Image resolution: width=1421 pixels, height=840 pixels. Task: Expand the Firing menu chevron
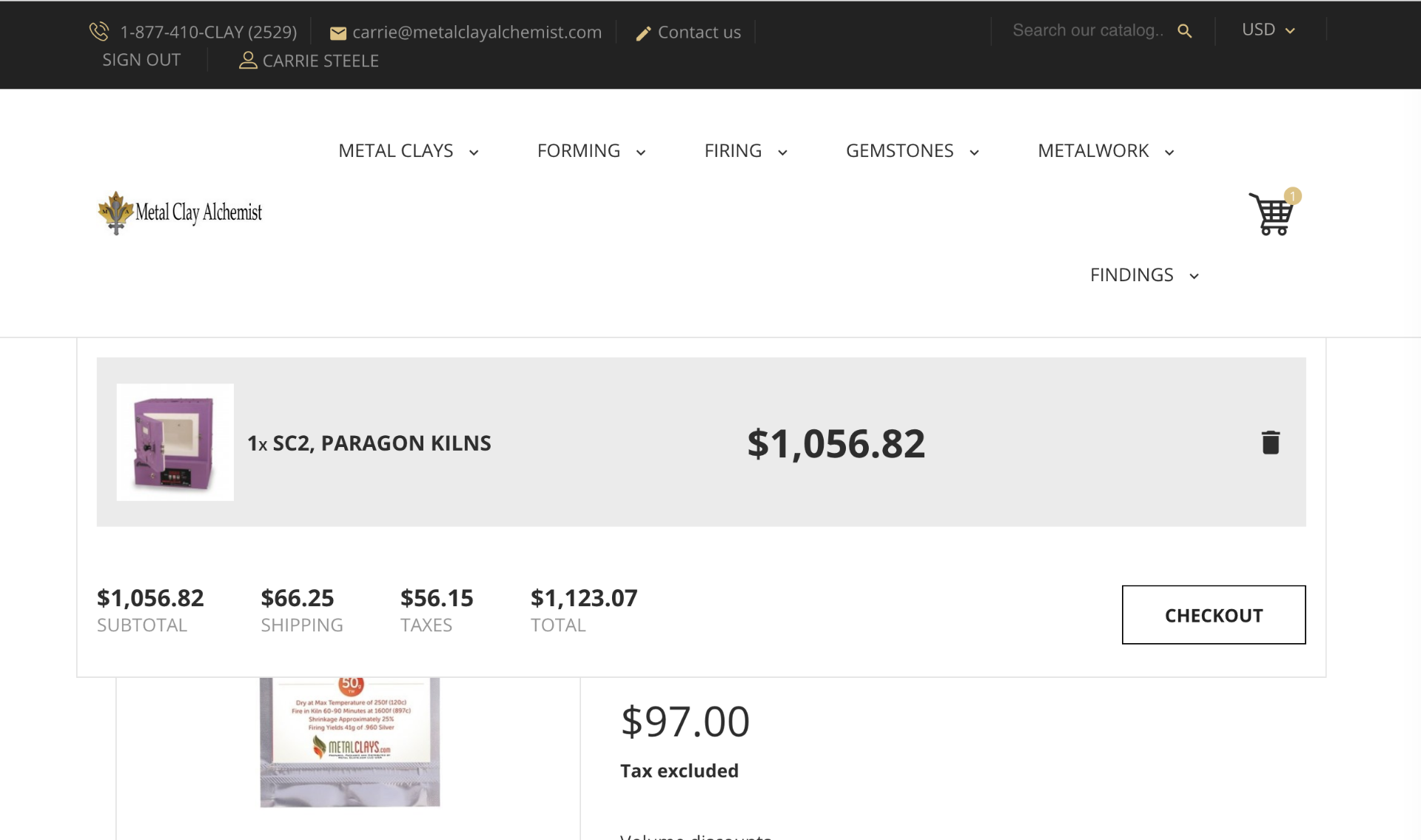click(x=782, y=152)
